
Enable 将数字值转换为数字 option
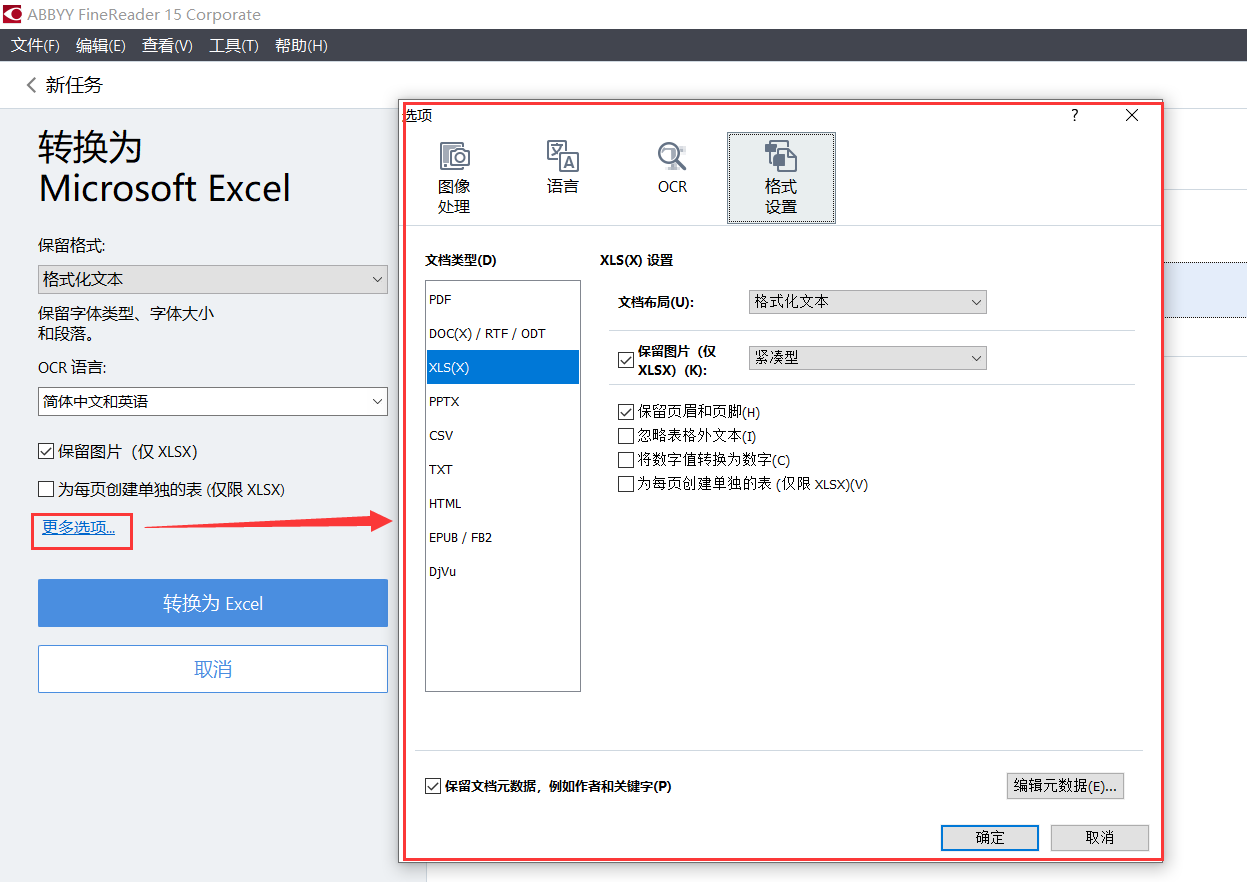pos(625,460)
